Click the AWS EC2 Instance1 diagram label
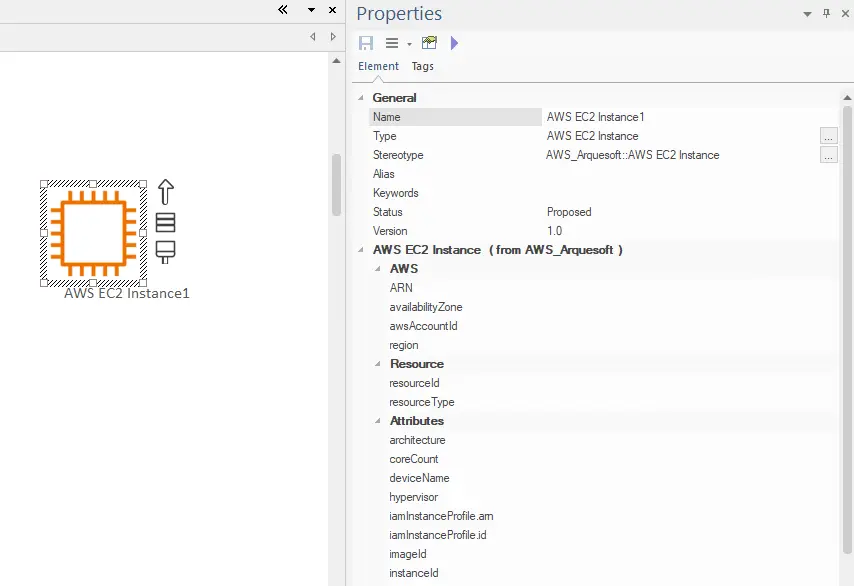854x586 pixels. click(x=127, y=294)
